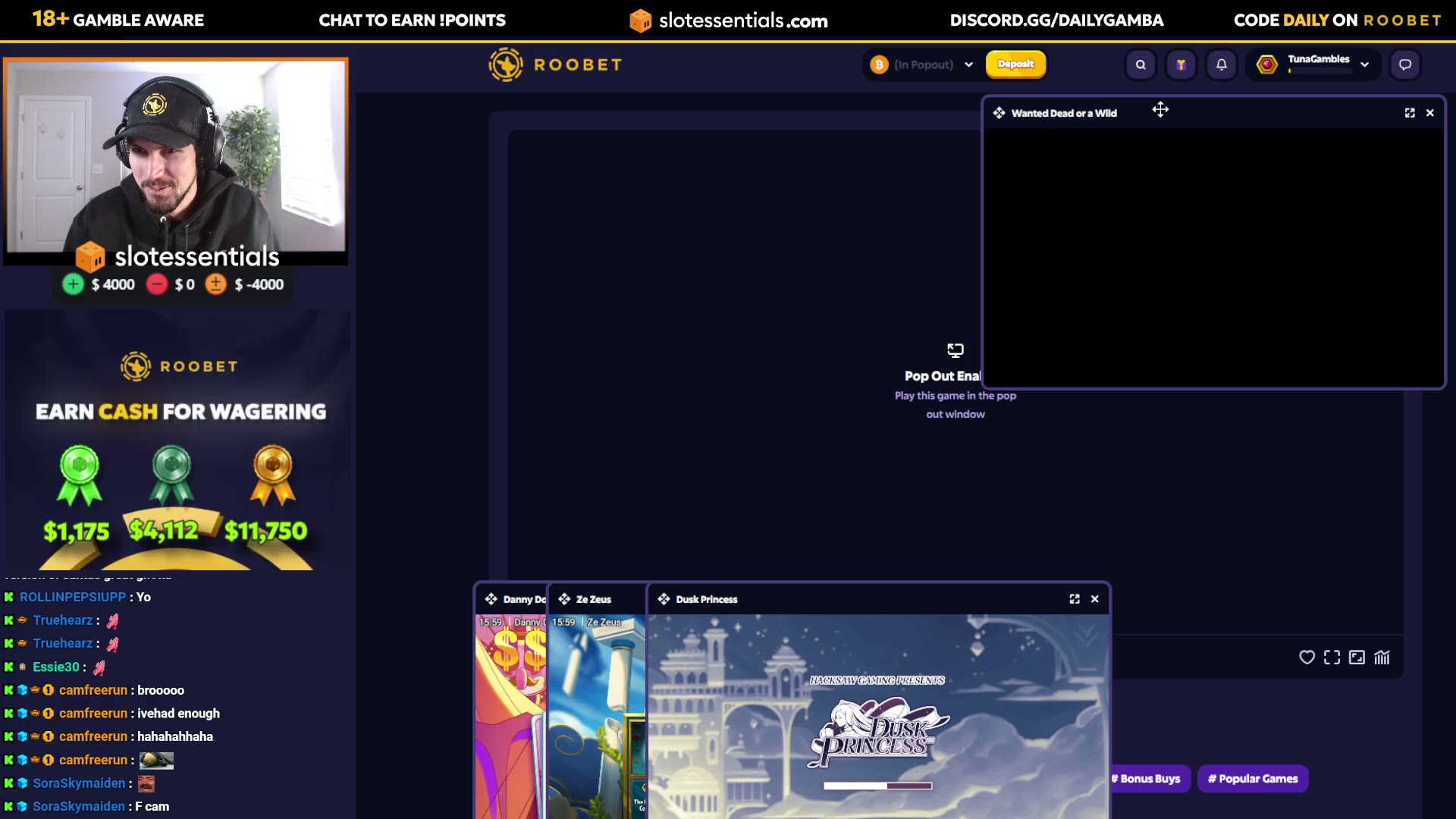Click the EARN CASH FOR WAGERING heading
Image resolution: width=1456 pixels, height=819 pixels.
pyautogui.click(x=181, y=412)
